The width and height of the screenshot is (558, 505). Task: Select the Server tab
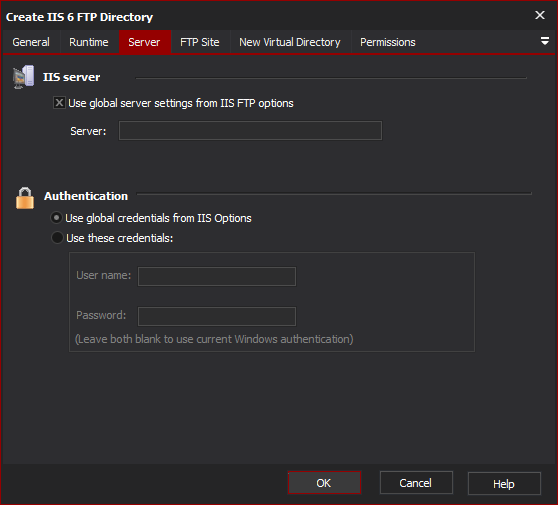[x=144, y=42]
